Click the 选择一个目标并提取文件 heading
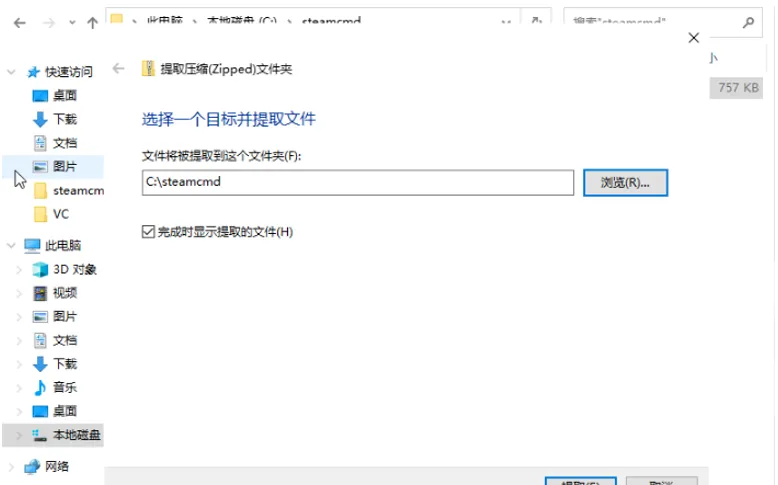The height and width of the screenshot is (485, 778). tap(229, 119)
